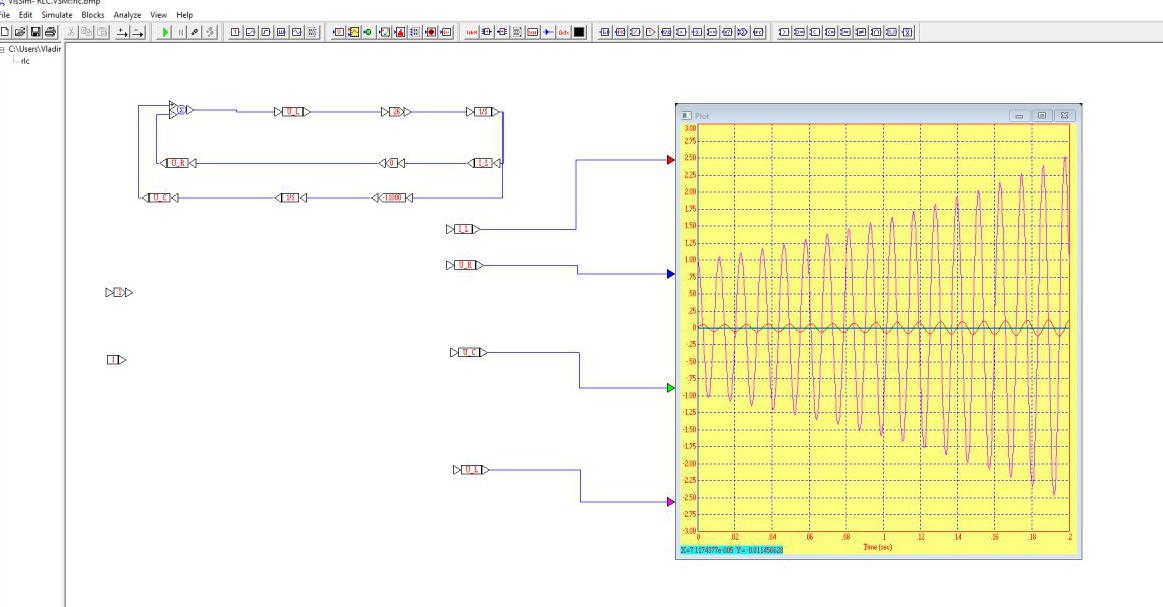Open the Edit menu
Screen dimensions: 1163x607
point(25,15)
